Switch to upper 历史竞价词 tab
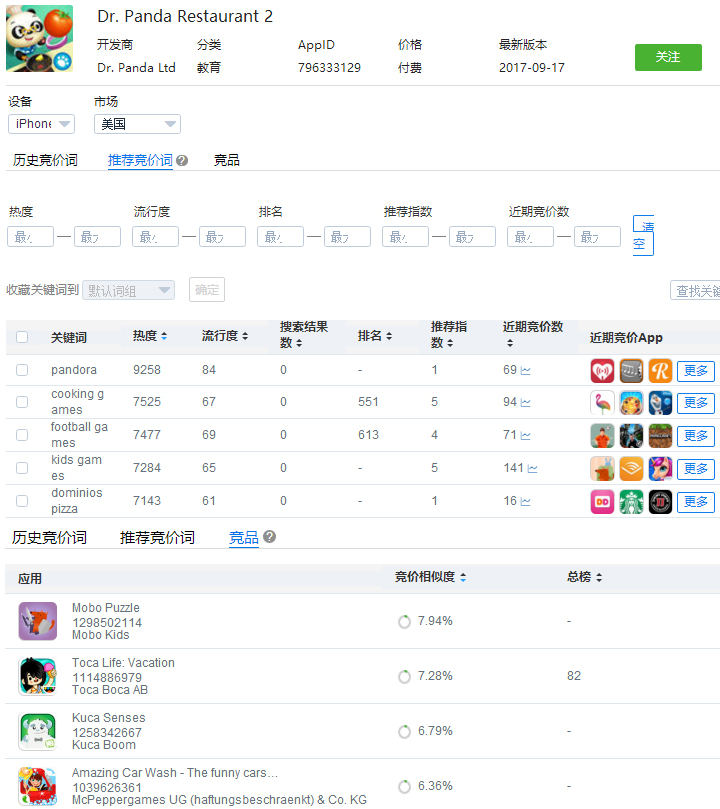Viewport: 720px width, 809px height. click(x=45, y=160)
